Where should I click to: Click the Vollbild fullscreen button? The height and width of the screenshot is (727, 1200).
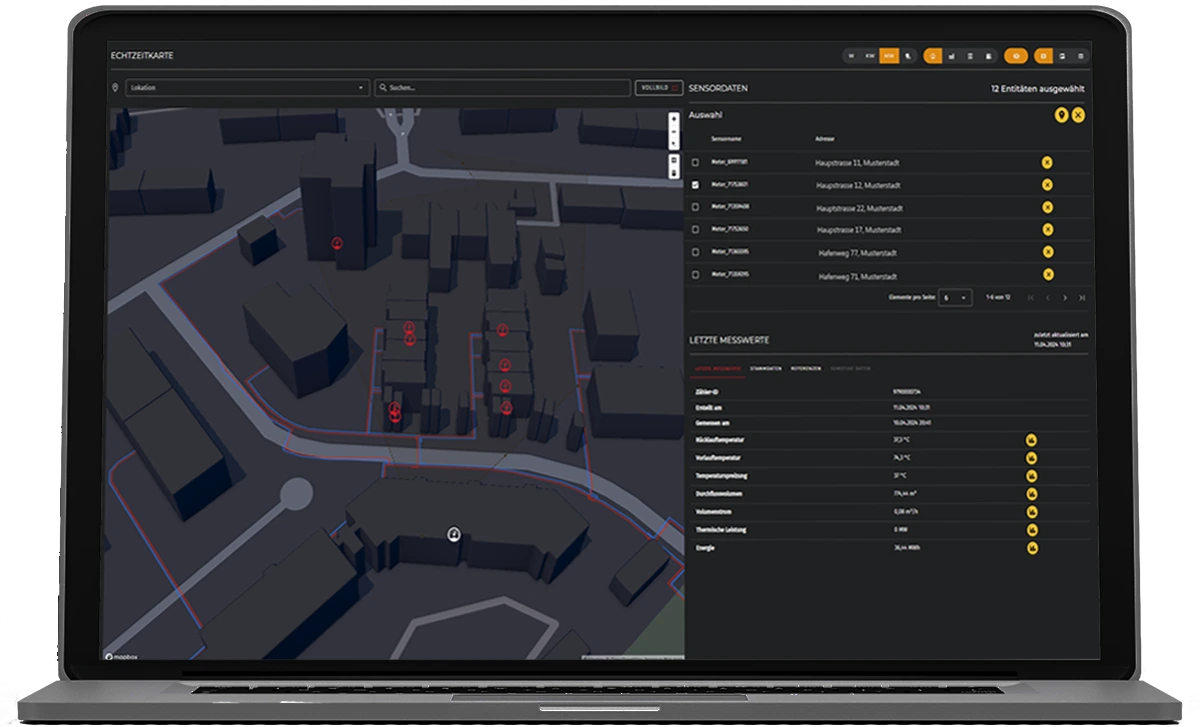[x=658, y=88]
